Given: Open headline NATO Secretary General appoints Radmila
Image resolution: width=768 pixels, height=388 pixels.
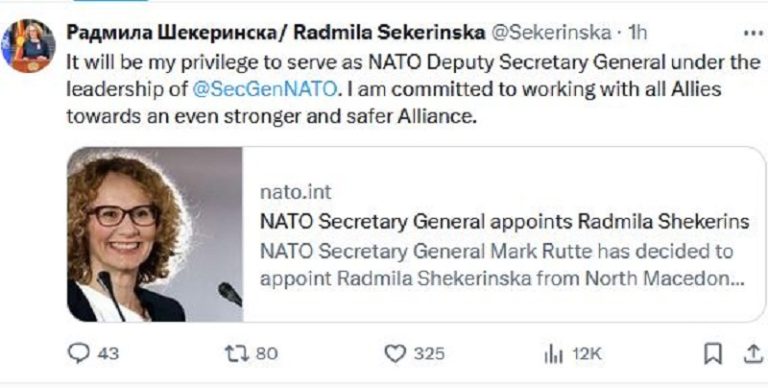Looking at the screenshot, I should click(x=504, y=222).
